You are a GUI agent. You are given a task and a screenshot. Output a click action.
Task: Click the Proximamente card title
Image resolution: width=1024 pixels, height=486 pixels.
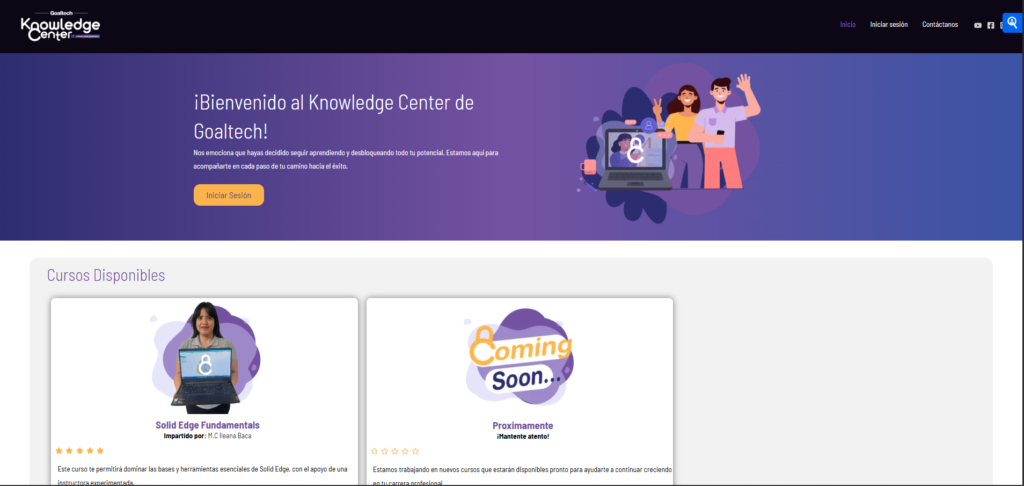(522, 425)
